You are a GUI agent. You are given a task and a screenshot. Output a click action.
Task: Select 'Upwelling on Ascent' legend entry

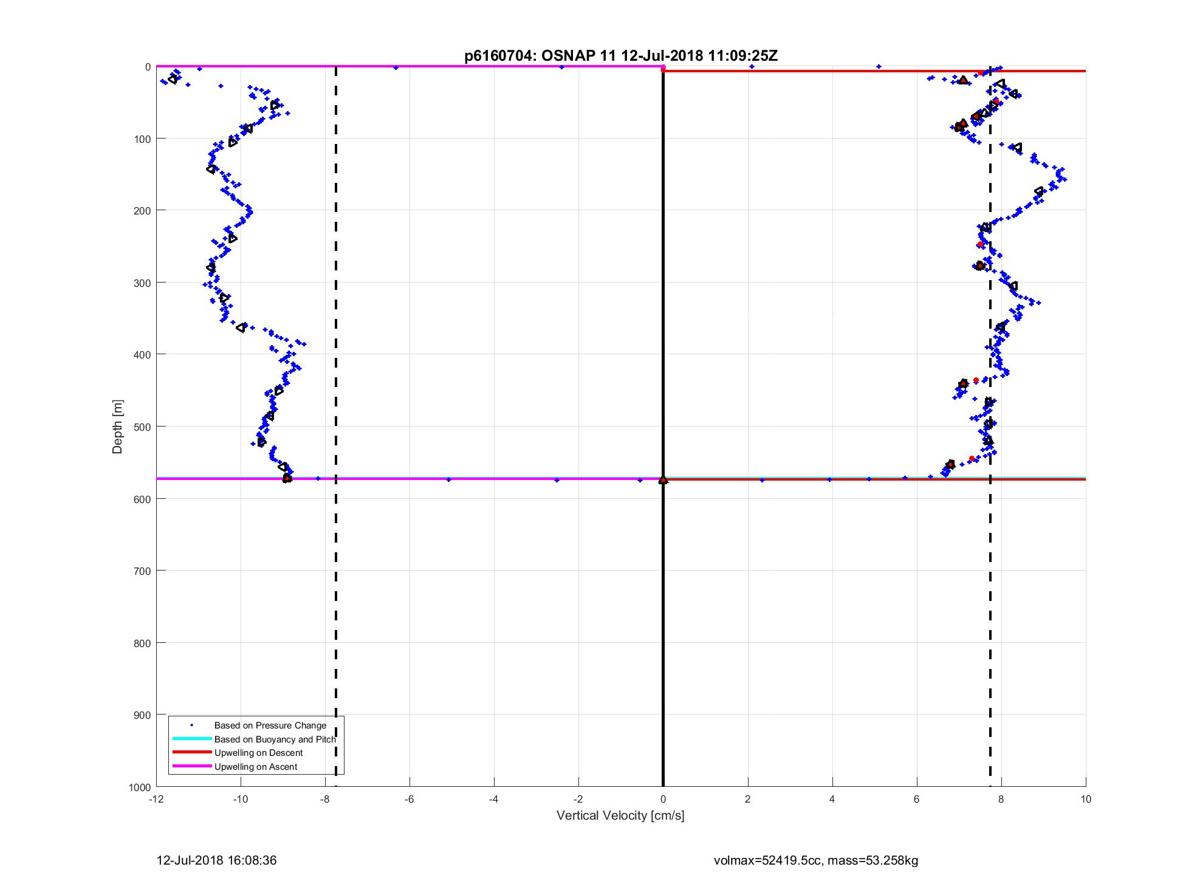point(255,766)
